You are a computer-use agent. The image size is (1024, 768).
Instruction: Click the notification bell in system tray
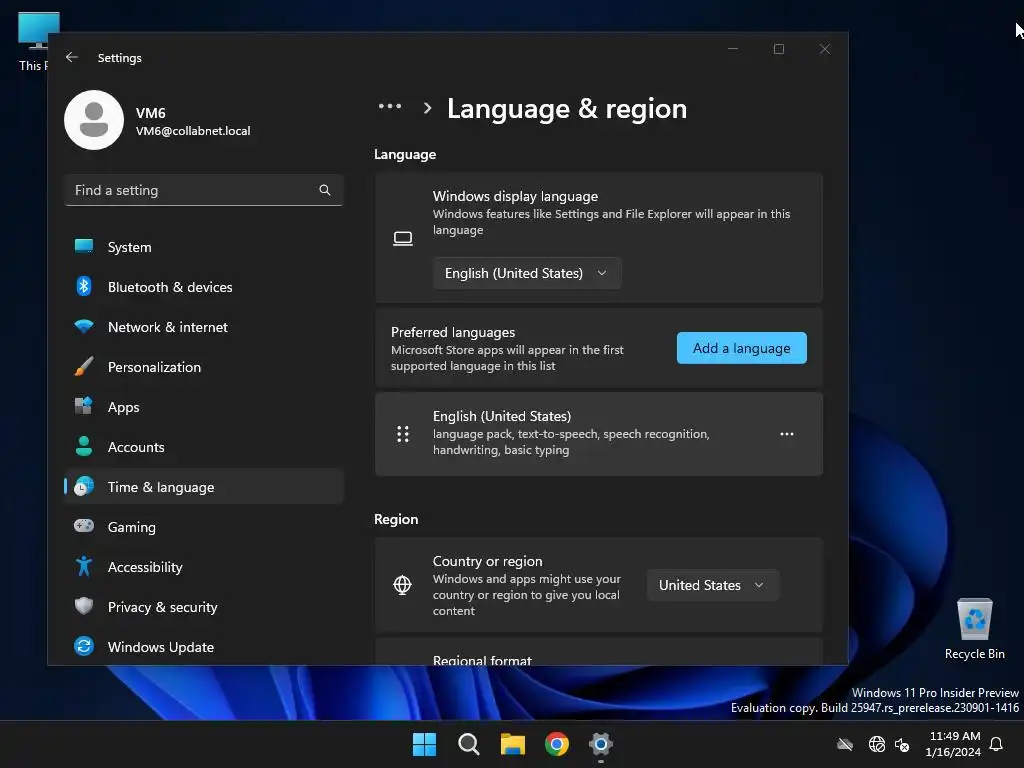click(997, 744)
